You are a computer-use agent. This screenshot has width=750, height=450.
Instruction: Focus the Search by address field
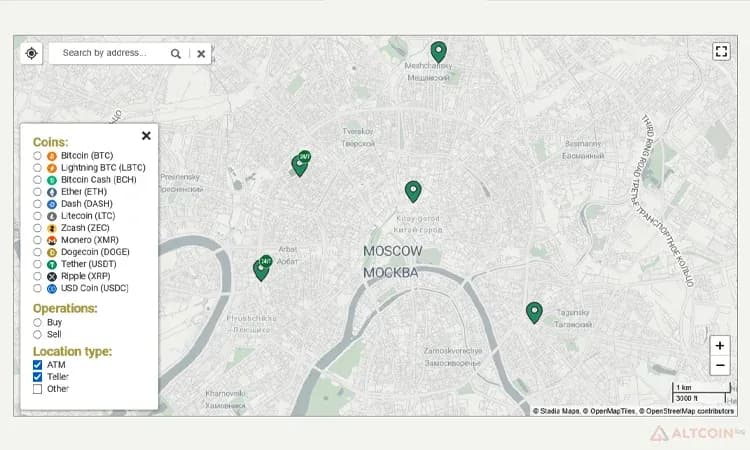[x=109, y=53]
